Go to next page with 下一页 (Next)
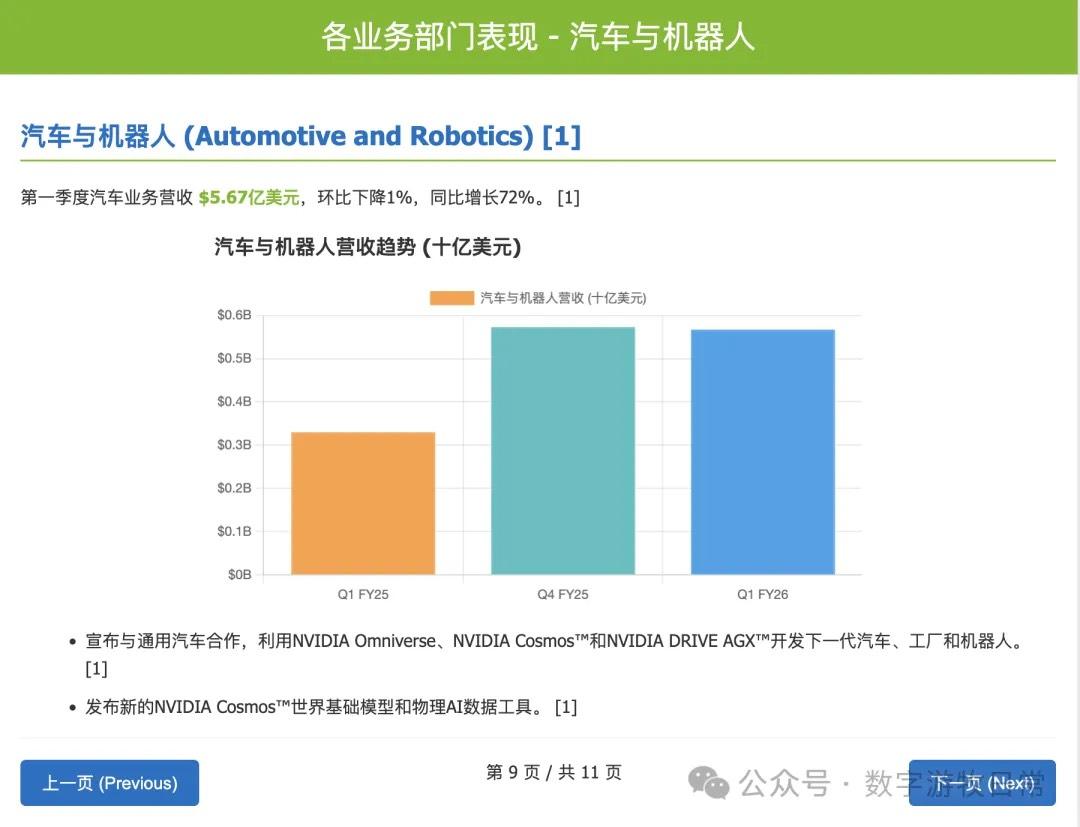1080x827 pixels. [x=981, y=783]
